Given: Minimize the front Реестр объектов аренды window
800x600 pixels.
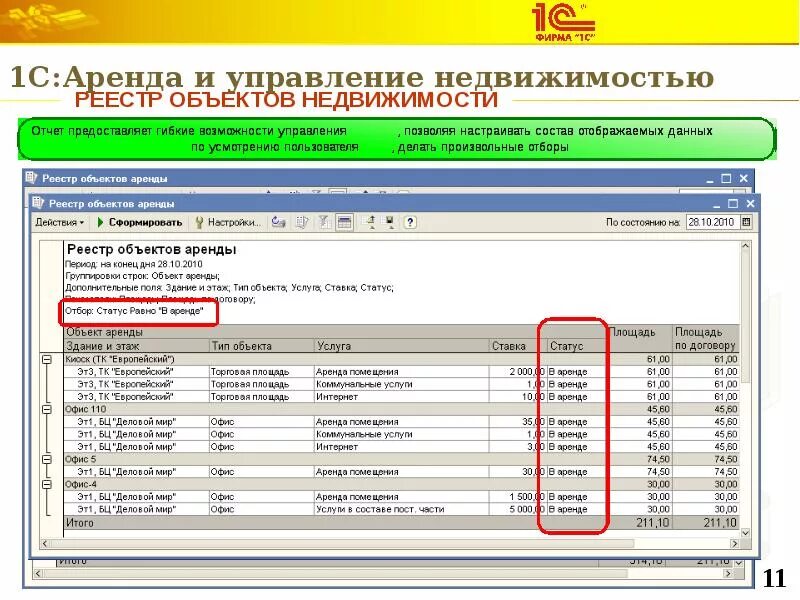Looking at the screenshot, I should point(716,204).
